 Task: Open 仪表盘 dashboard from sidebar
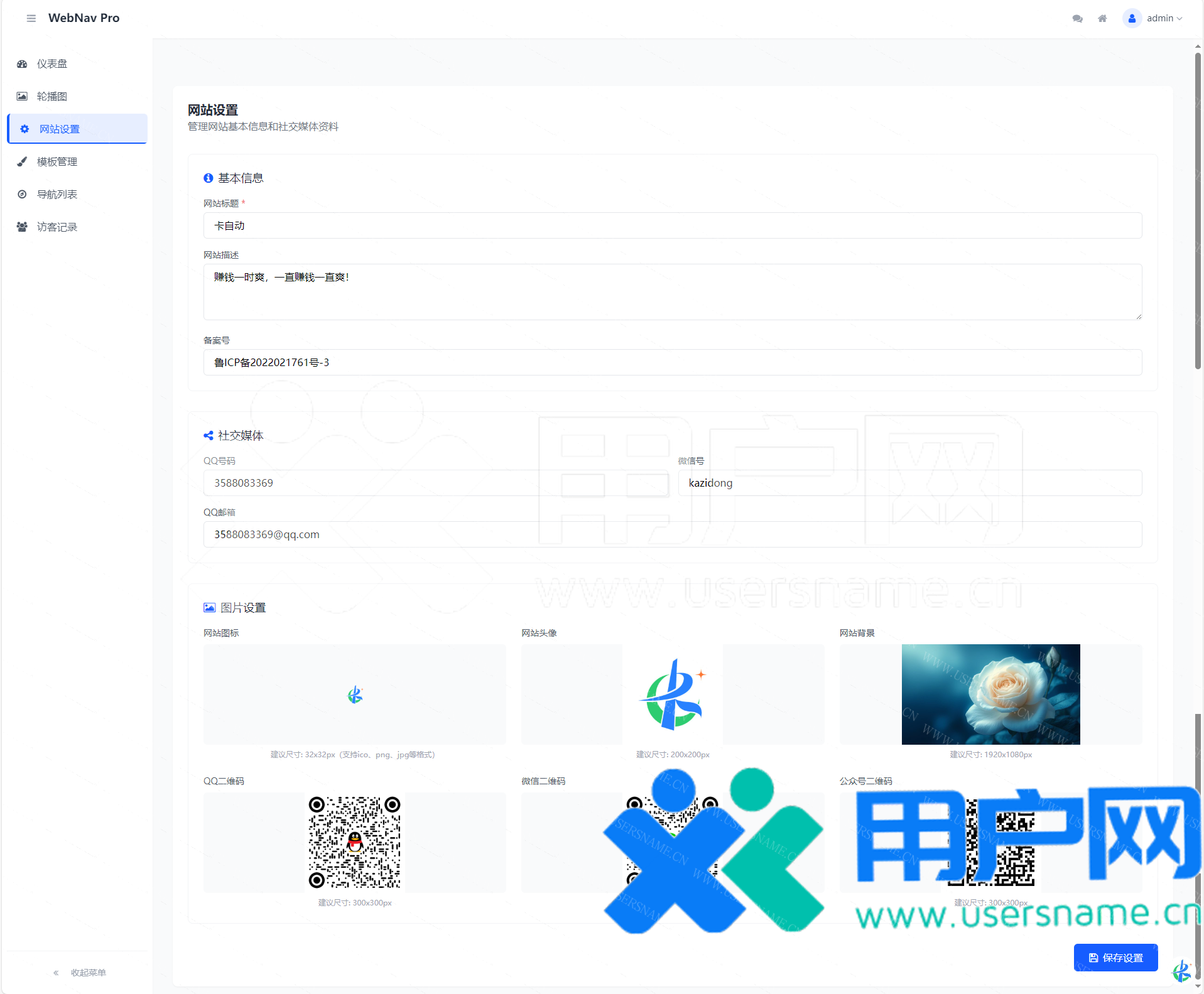(x=52, y=63)
